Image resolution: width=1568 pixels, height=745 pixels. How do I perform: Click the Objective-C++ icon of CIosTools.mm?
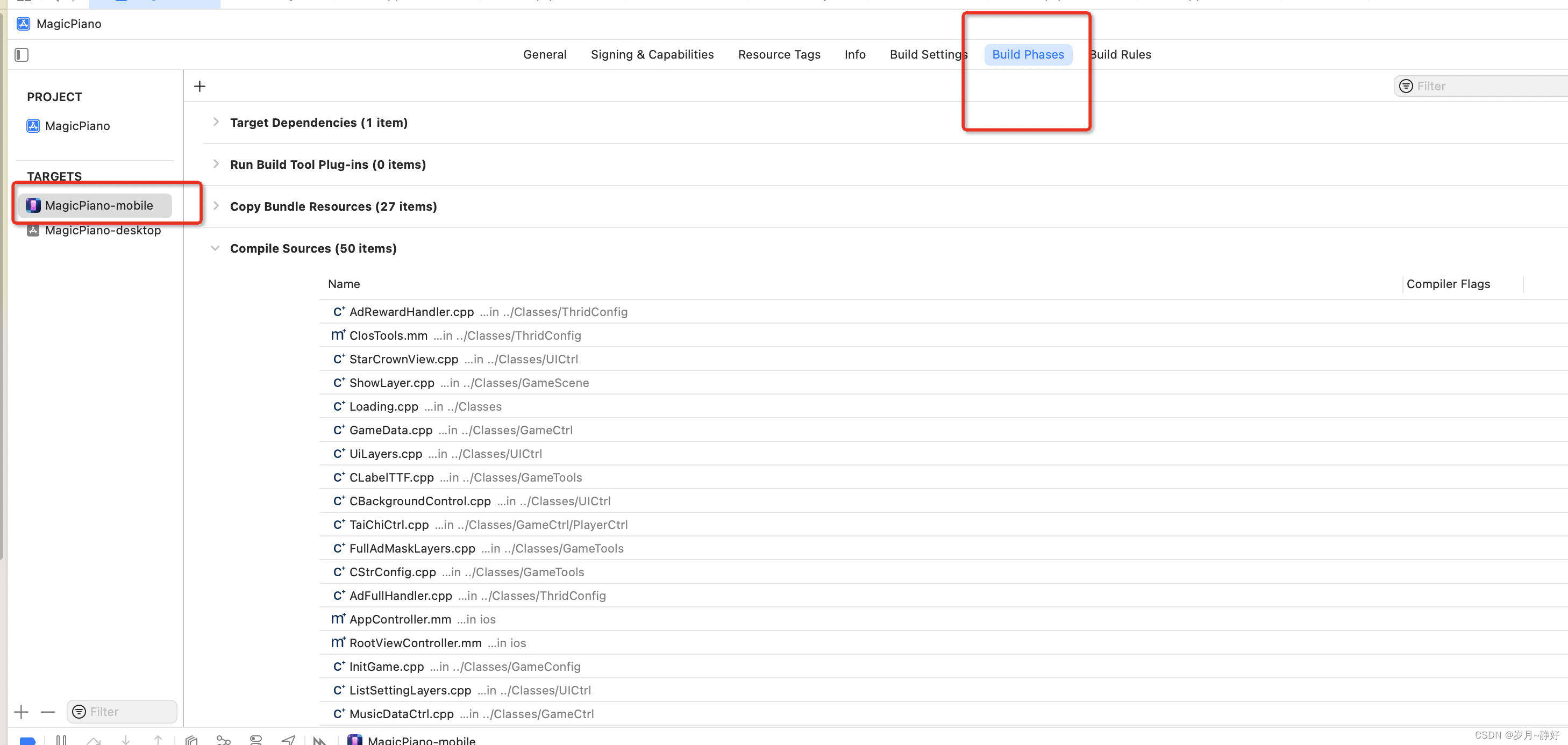point(338,335)
